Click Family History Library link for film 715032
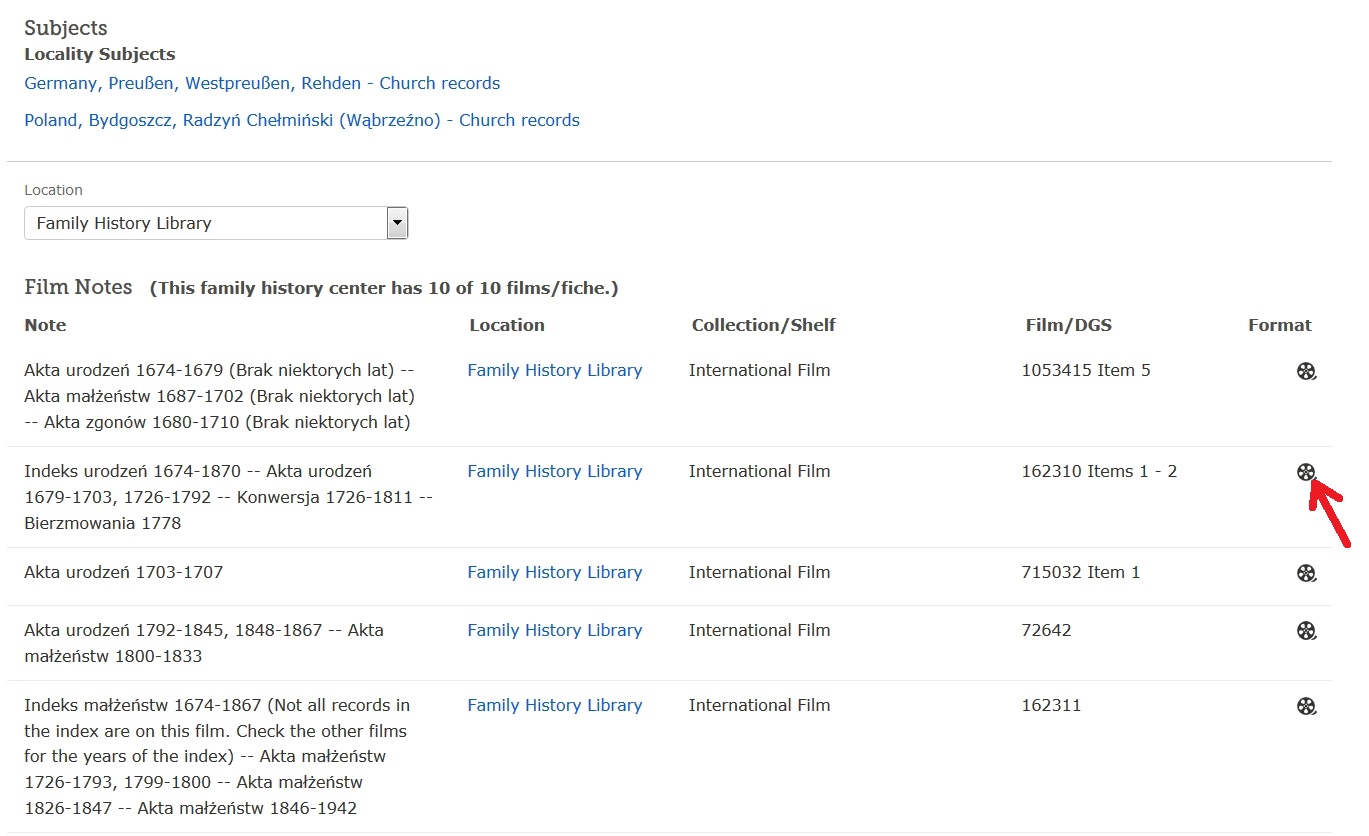Image resolution: width=1369 pixels, height=836 pixels. click(554, 572)
